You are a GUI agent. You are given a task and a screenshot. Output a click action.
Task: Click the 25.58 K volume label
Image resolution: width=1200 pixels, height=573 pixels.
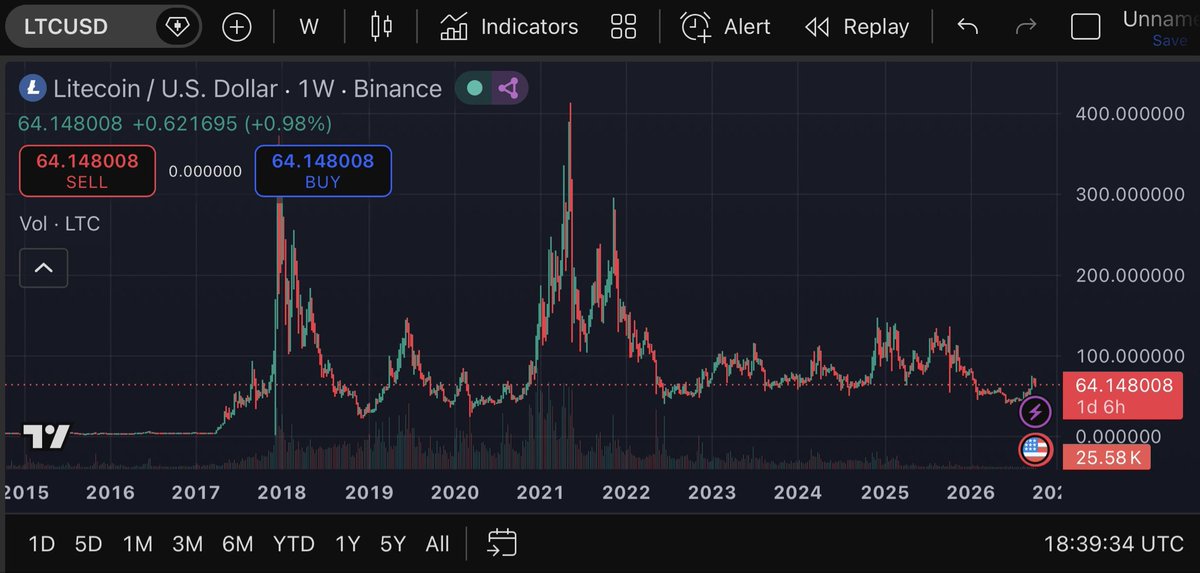[1107, 458]
